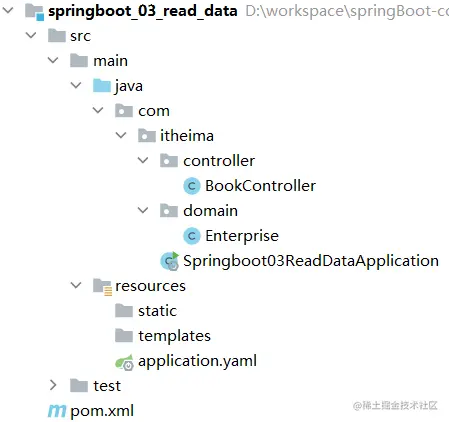Select the java folder label
The width and height of the screenshot is (449, 422).
pos(129,86)
